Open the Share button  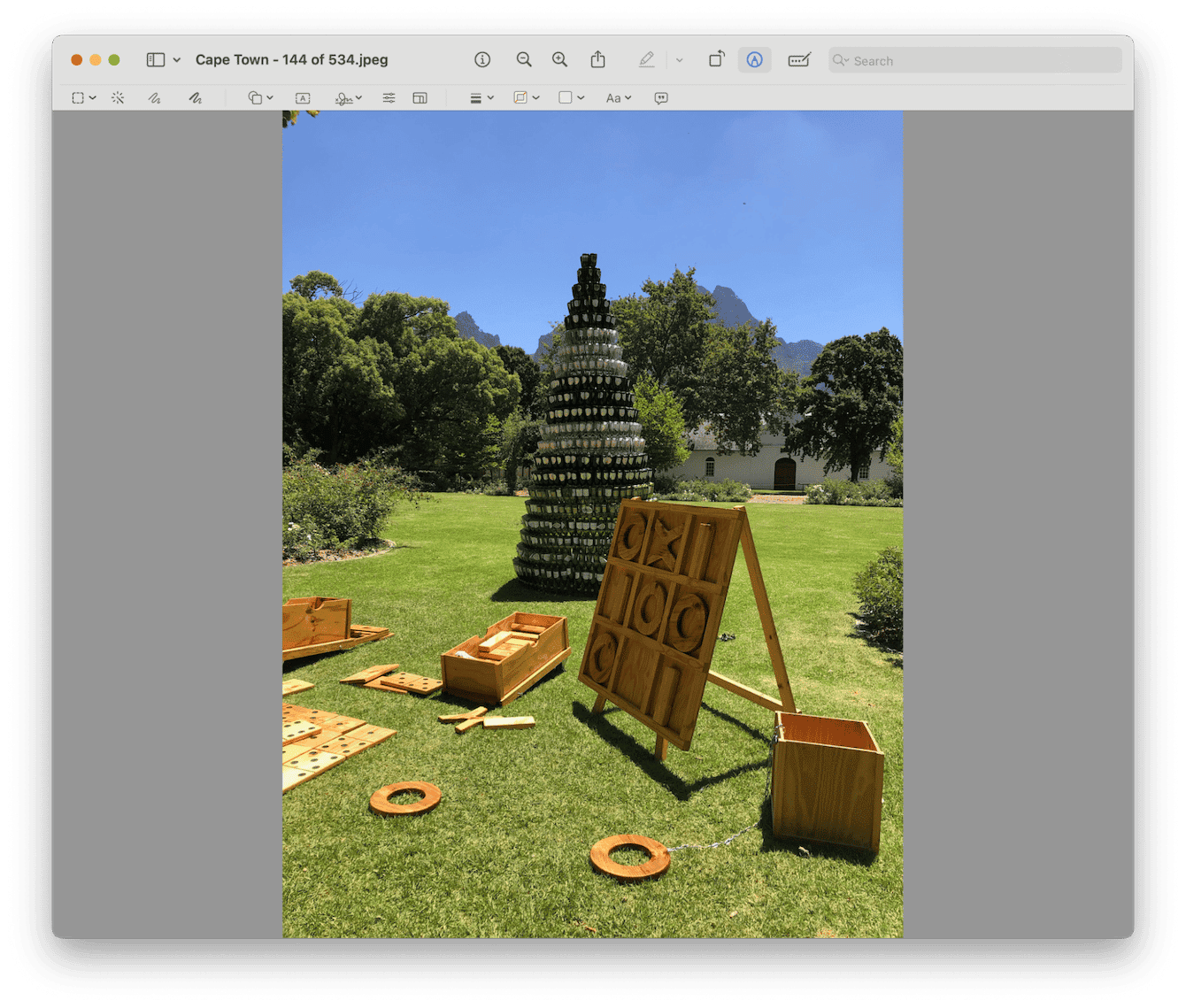point(598,60)
